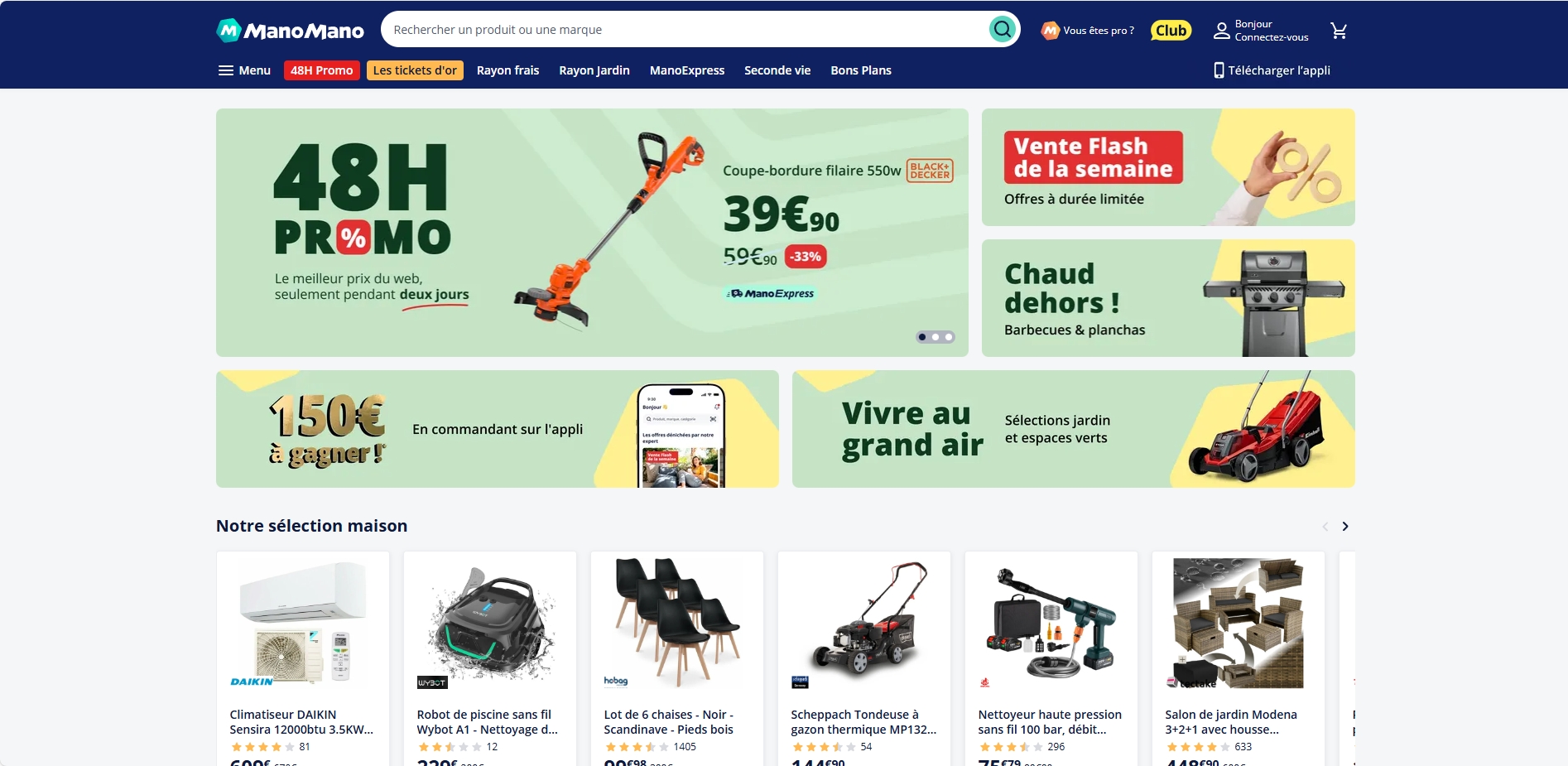This screenshot has width=1568, height=766.
Task: Open the Climatiseur DAIKIN product thumbnail
Action: coord(303,623)
